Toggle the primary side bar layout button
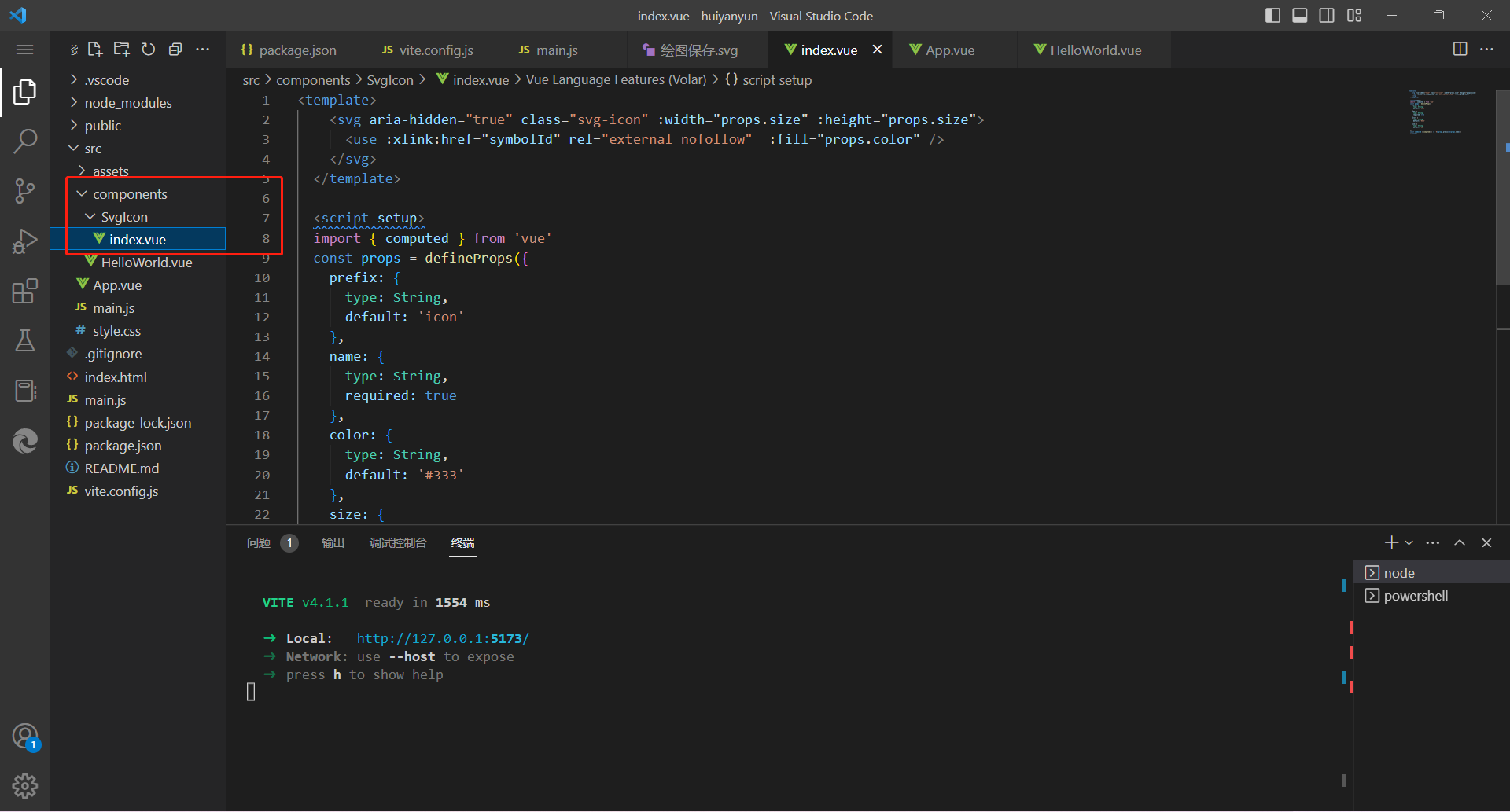 (1272, 16)
